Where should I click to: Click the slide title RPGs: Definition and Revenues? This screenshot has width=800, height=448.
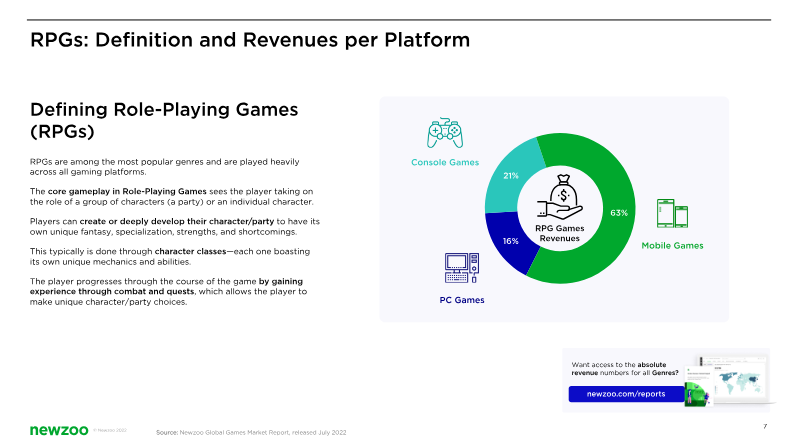click(x=250, y=40)
